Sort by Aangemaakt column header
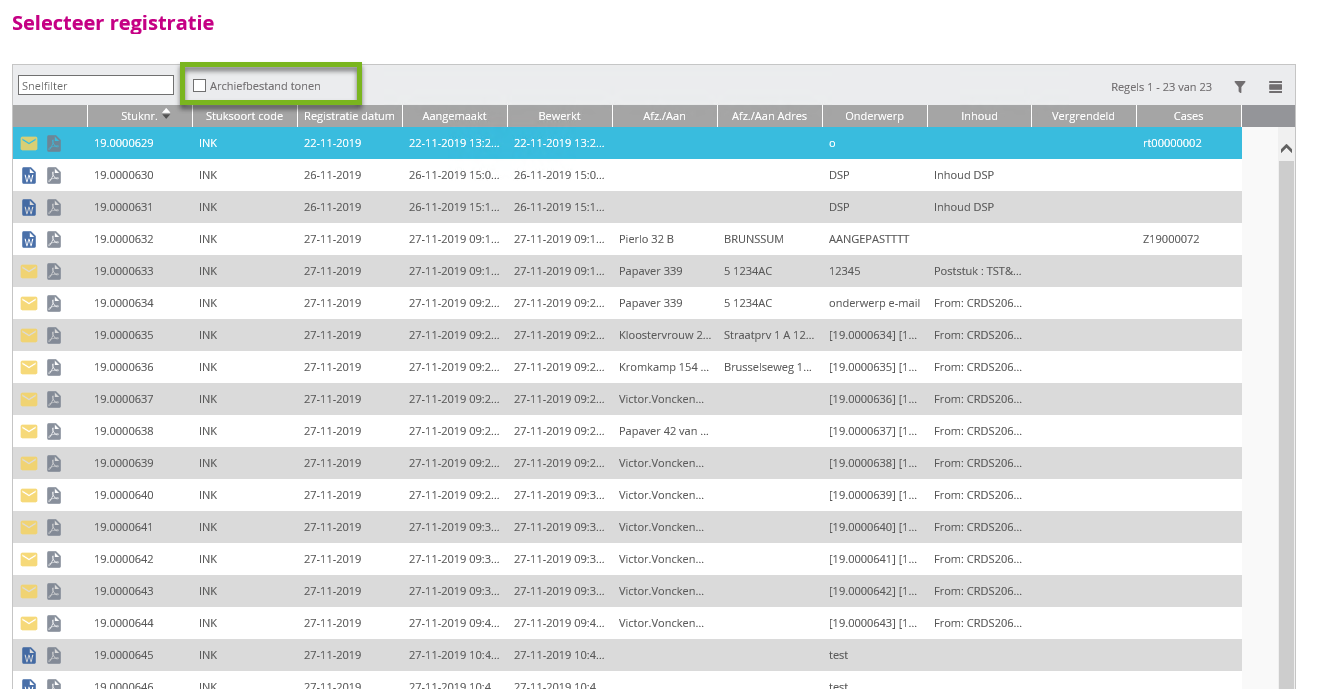This screenshot has height=689, width=1323. click(x=455, y=116)
